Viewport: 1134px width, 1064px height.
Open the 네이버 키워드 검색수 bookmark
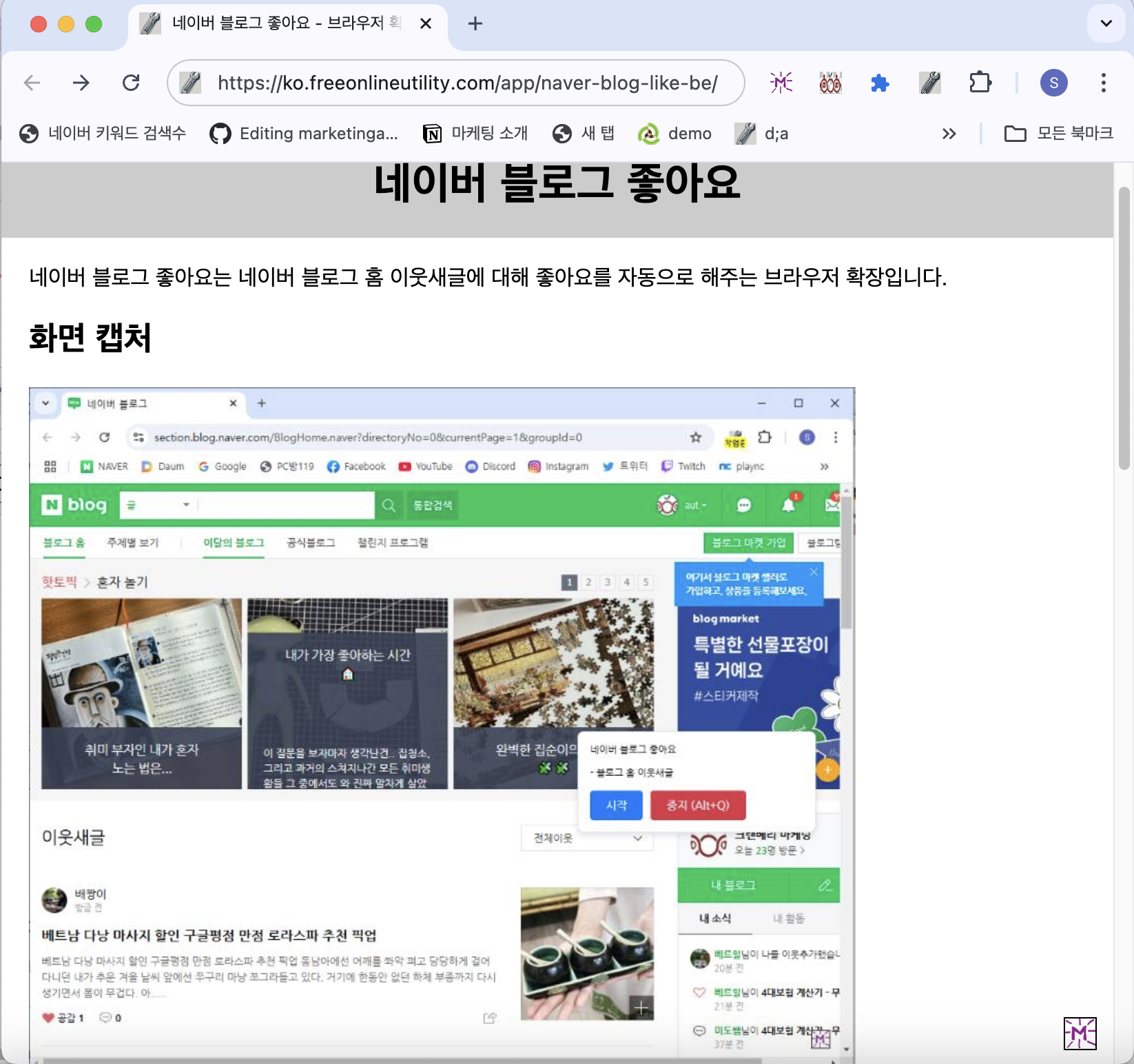[x=103, y=134]
